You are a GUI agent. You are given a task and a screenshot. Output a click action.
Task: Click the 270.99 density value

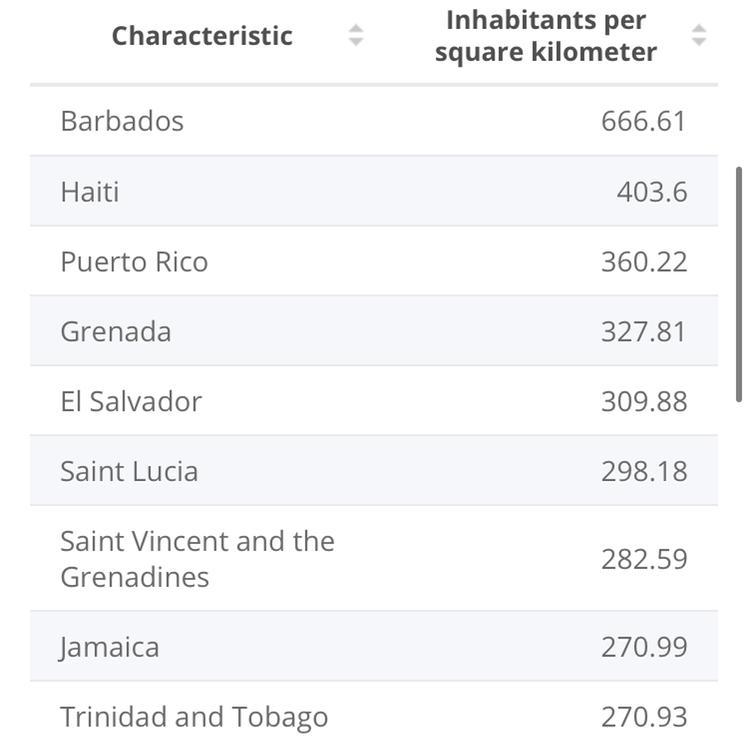click(644, 647)
